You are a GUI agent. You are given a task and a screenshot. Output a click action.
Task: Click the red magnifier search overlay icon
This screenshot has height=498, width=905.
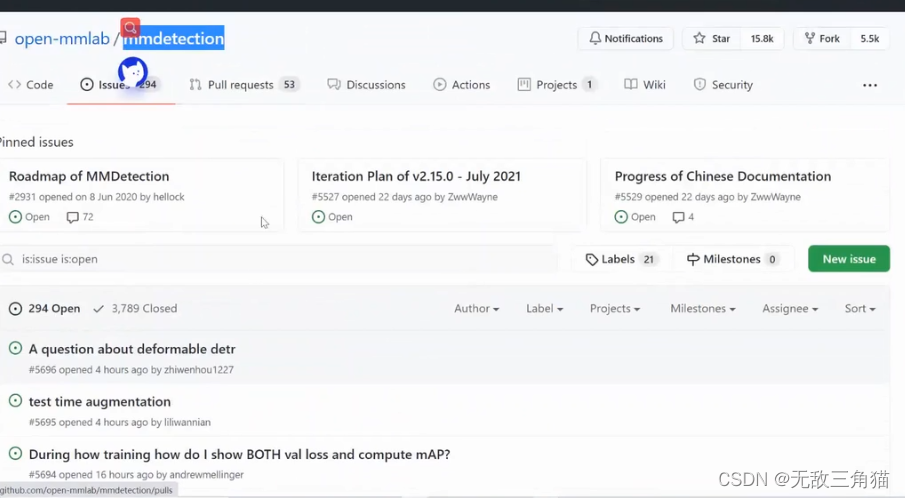click(130, 27)
